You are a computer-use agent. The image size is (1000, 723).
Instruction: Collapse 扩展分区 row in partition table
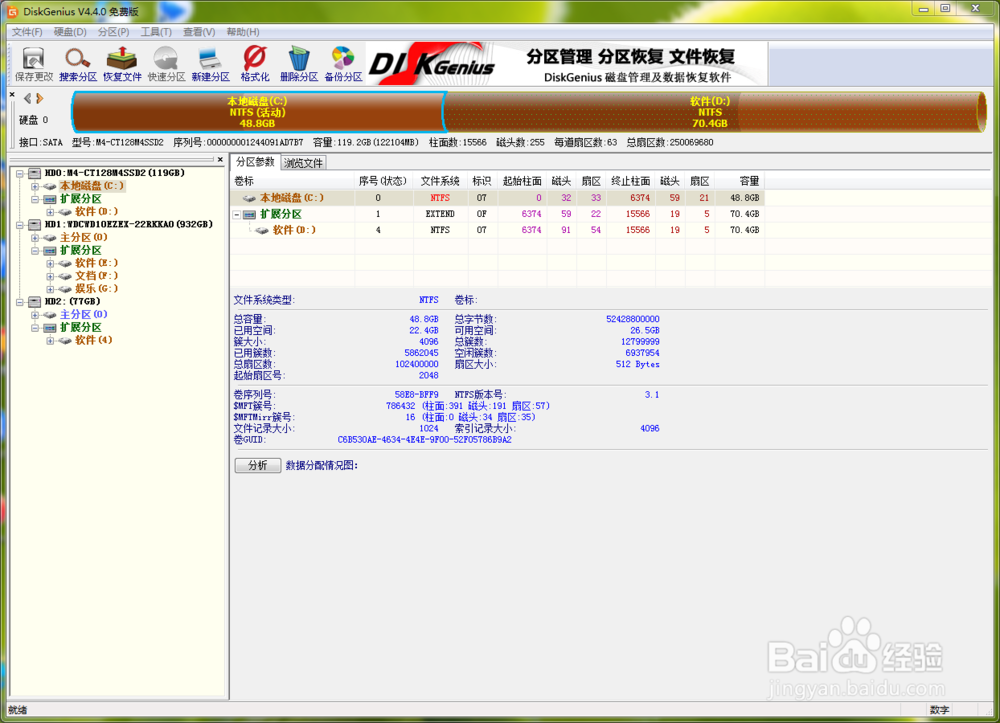click(x=237, y=215)
